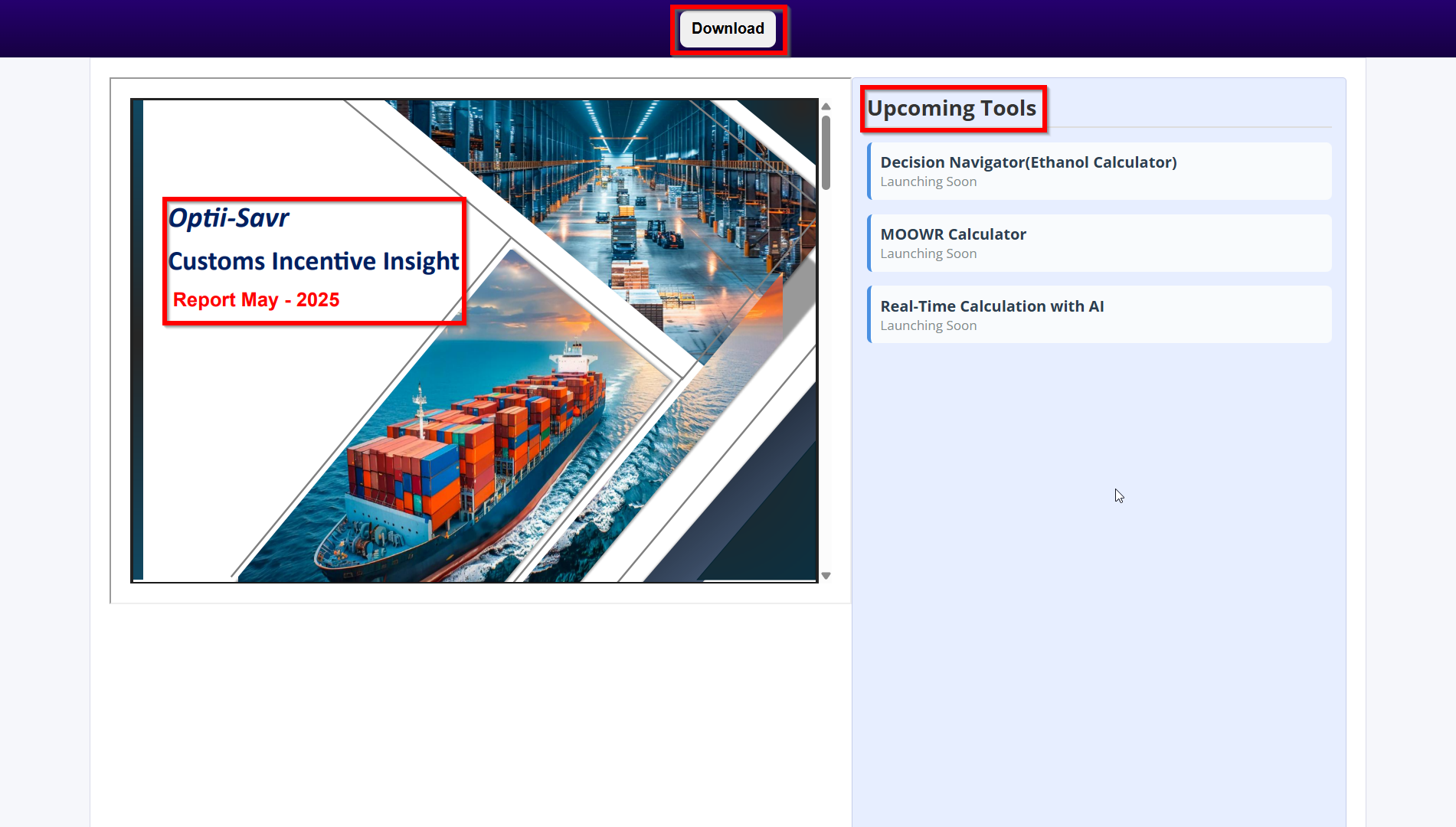The image size is (1456, 827).
Task: Open the Decision Navigator(Ethanol Calculator) card
Action: coord(1100,171)
